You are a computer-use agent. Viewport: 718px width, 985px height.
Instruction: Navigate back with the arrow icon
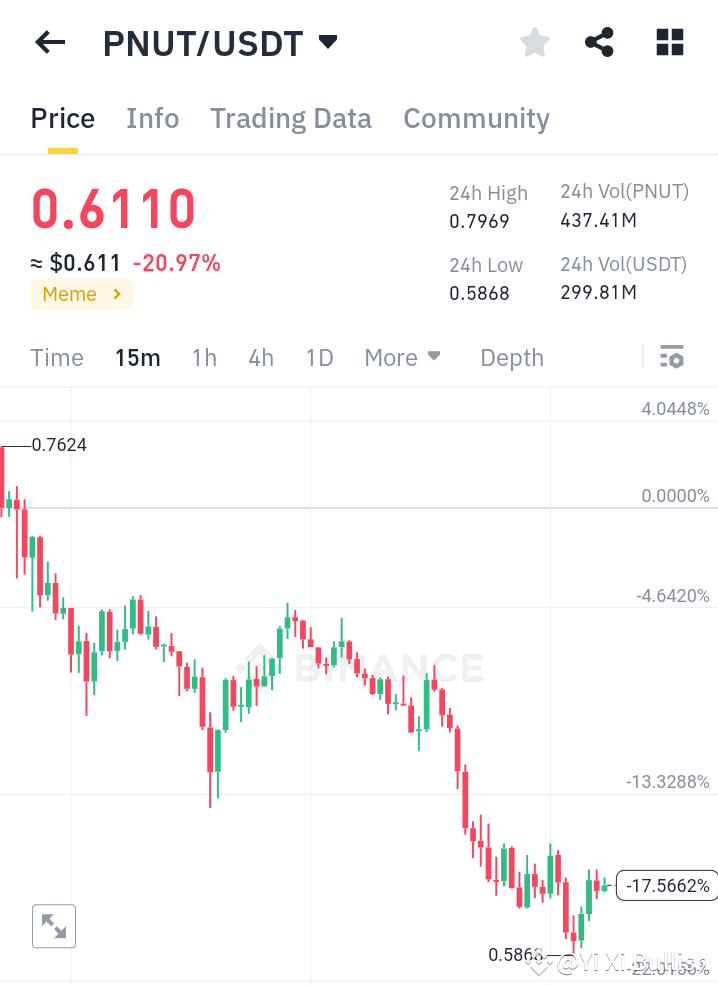coord(49,42)
